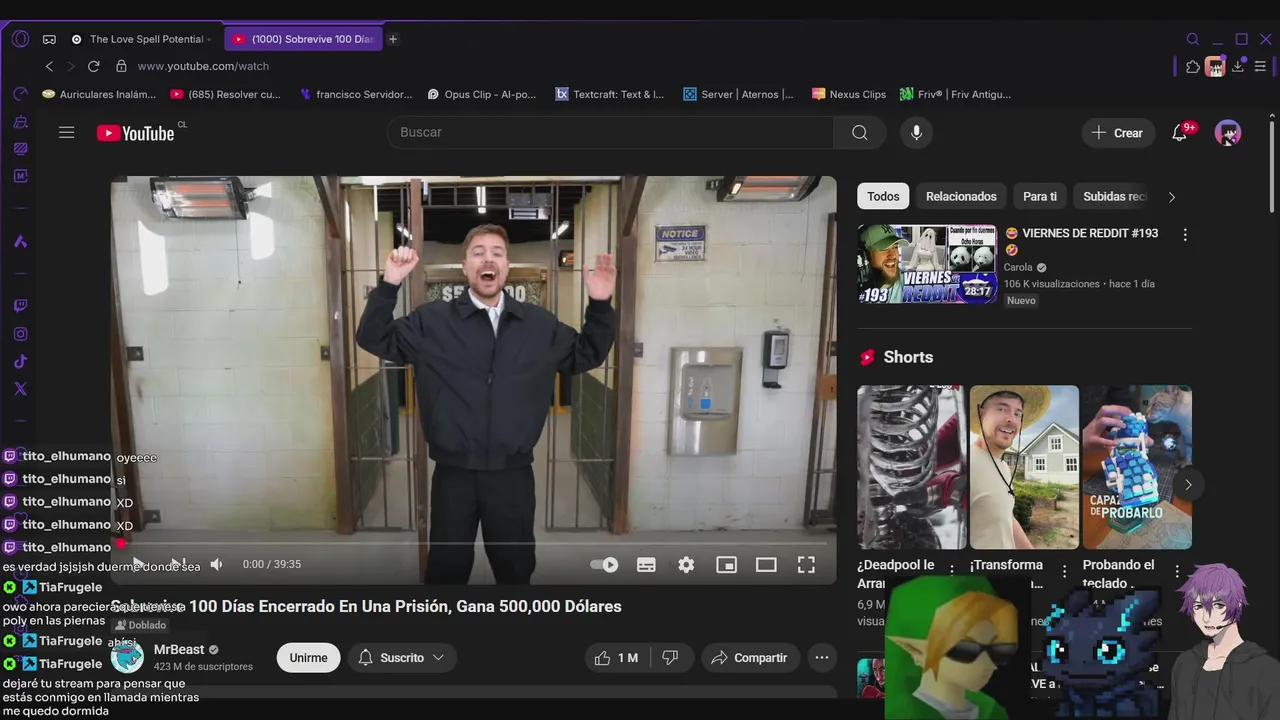The image size is (1280, 720).
Task: Click the YouTube search magnifier button
Action: click(860, 133)
